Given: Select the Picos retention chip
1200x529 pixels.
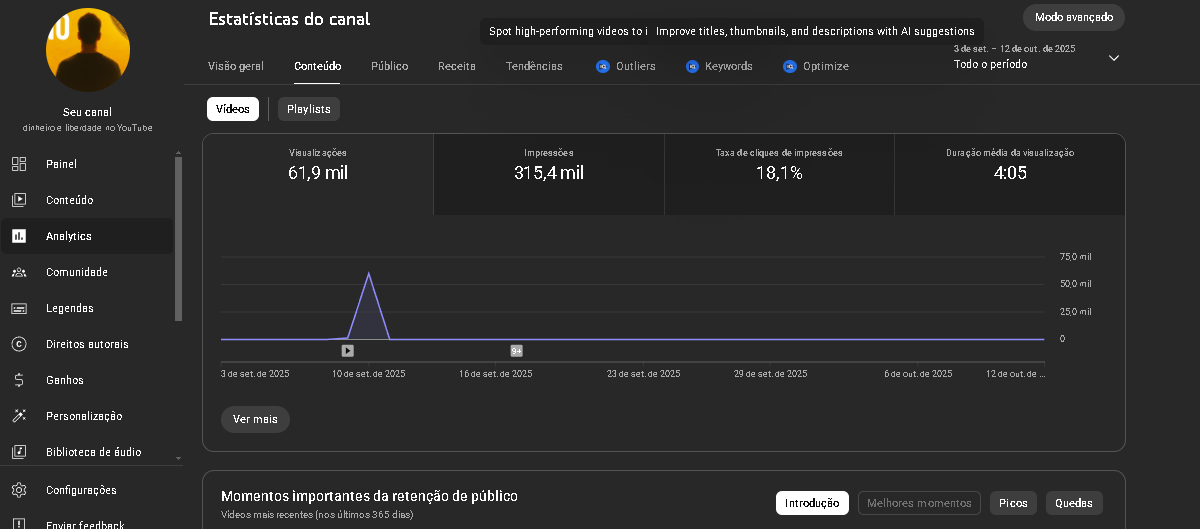Looking at the screenshot, I should (1013, 503).
